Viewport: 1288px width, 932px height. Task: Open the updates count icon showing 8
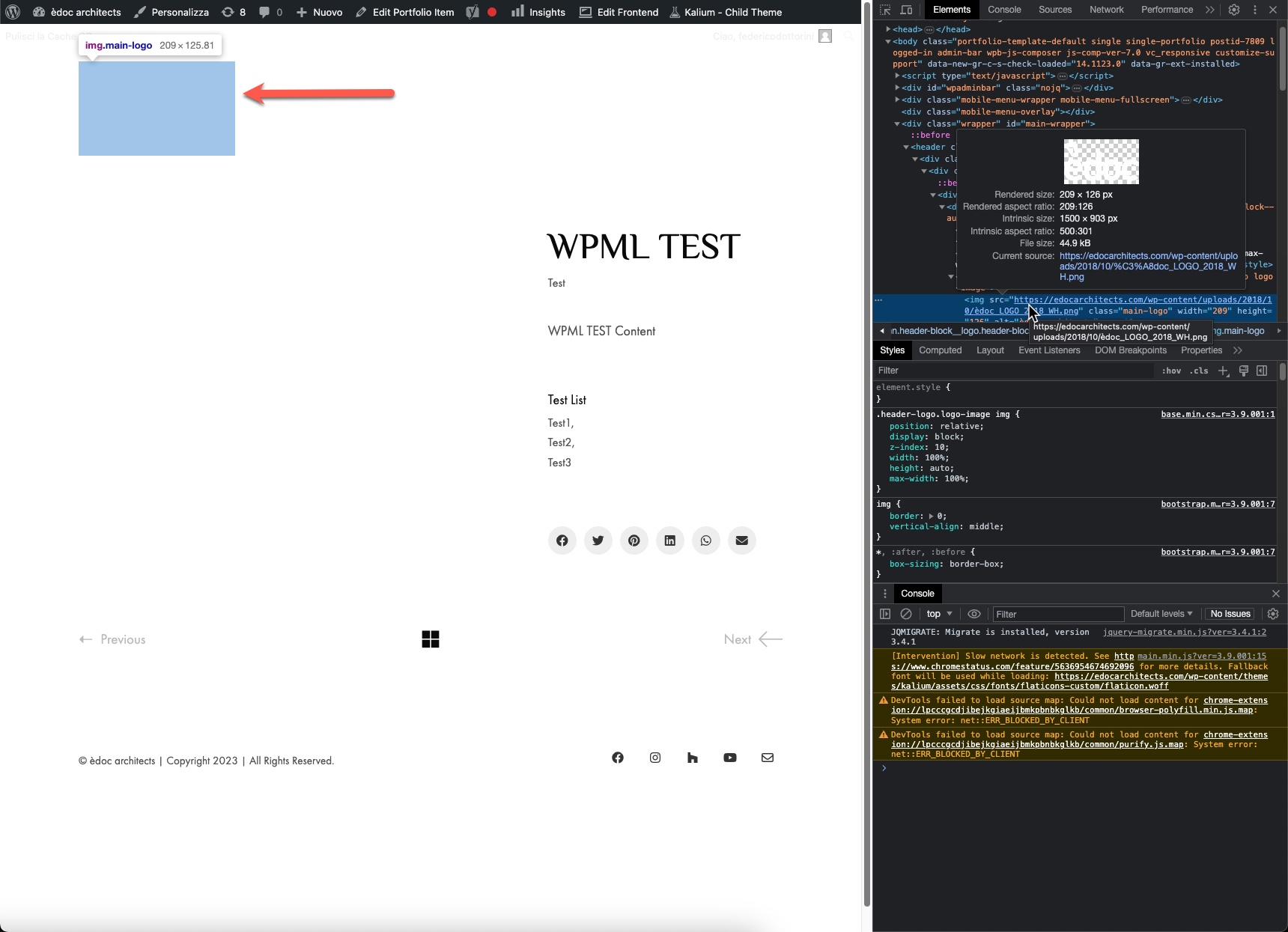[234, 12]
